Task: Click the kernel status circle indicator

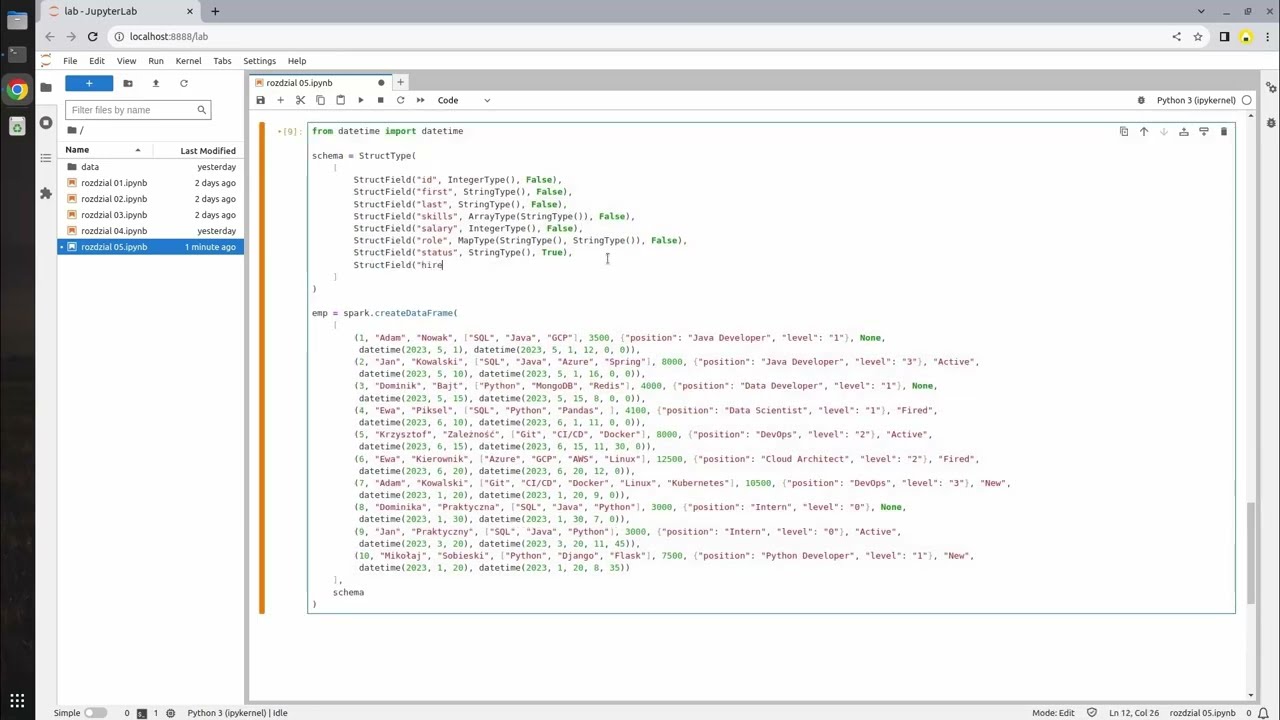Action: (x=1246, y=100)
